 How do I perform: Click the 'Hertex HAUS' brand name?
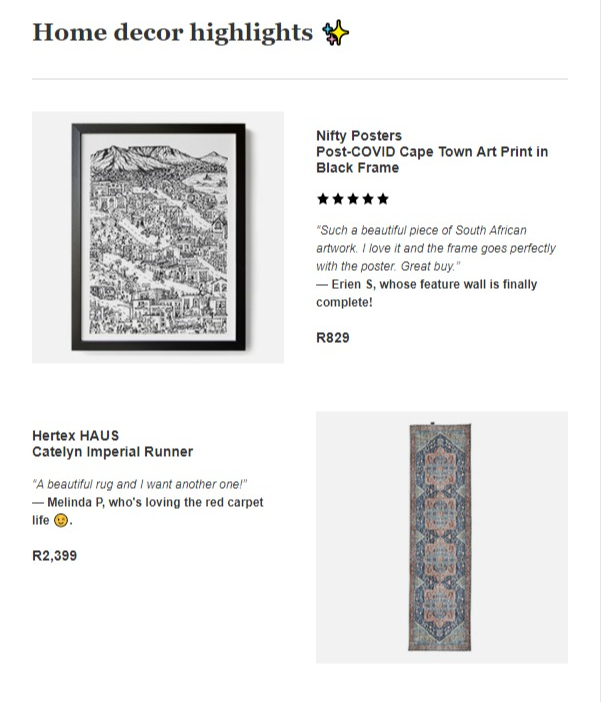tap(75, 436)
